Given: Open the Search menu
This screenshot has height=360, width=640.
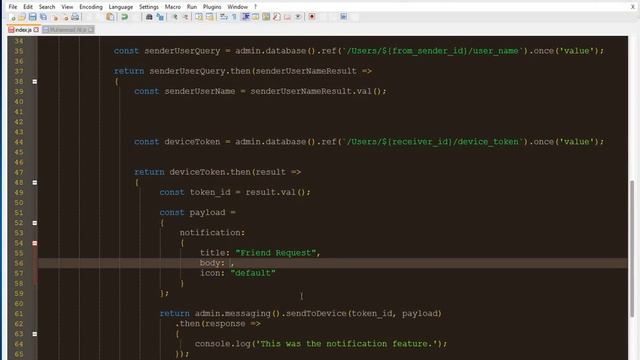Looking at the screenshot, I should point(47,7).
